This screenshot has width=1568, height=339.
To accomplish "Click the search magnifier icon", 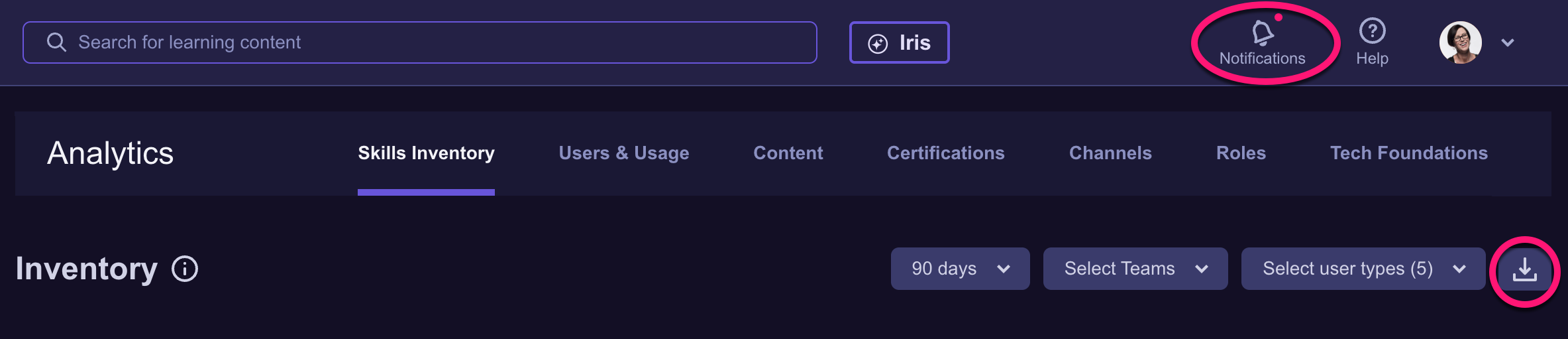I will tap(56, 42).
